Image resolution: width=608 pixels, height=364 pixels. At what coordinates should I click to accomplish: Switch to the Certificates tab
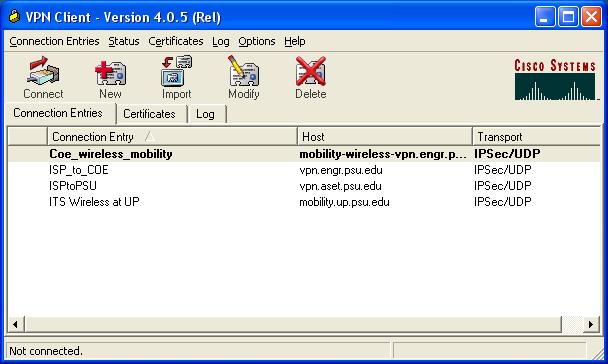point(149,114)
